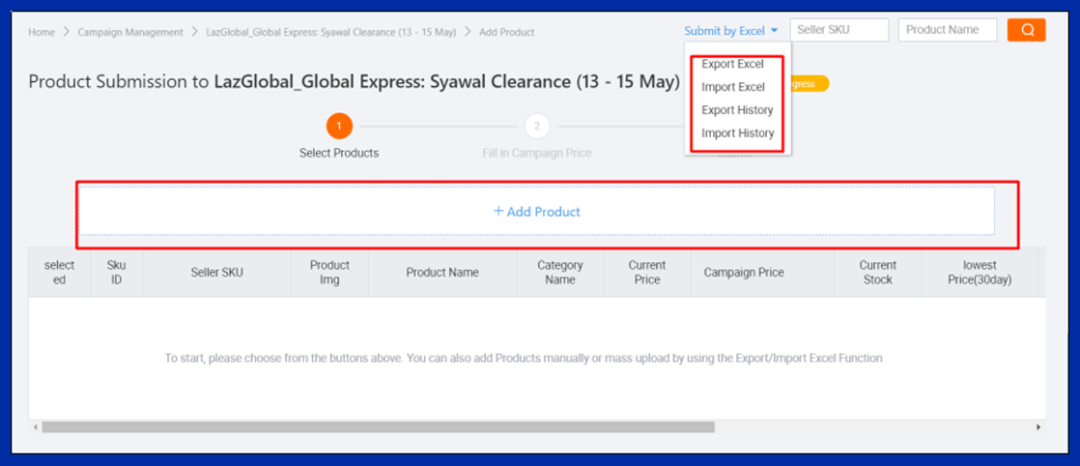Click the scrollbar left arrow
The image size is (1080, 466).
[34, 427]
